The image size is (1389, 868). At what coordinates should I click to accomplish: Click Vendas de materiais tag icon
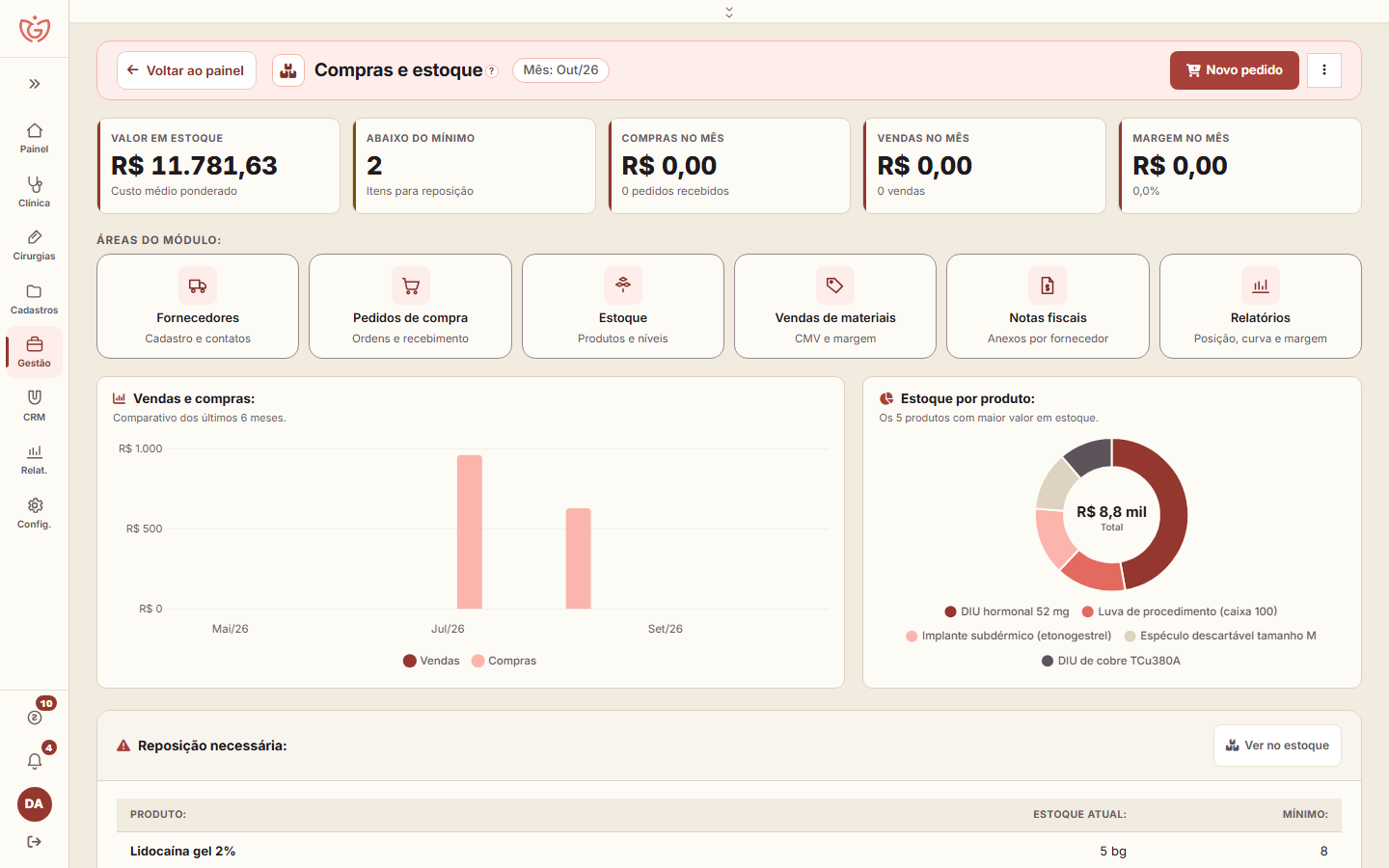pos(835,285)
